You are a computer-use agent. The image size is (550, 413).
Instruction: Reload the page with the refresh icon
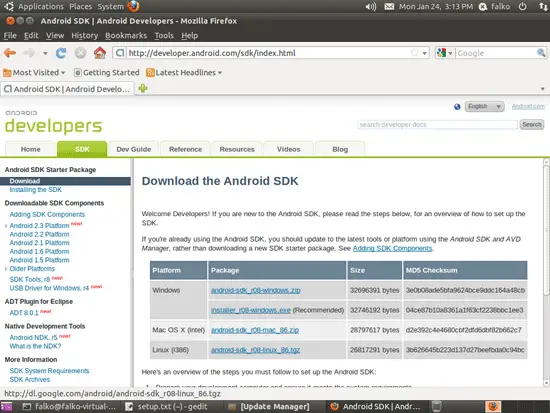(61, 53)
